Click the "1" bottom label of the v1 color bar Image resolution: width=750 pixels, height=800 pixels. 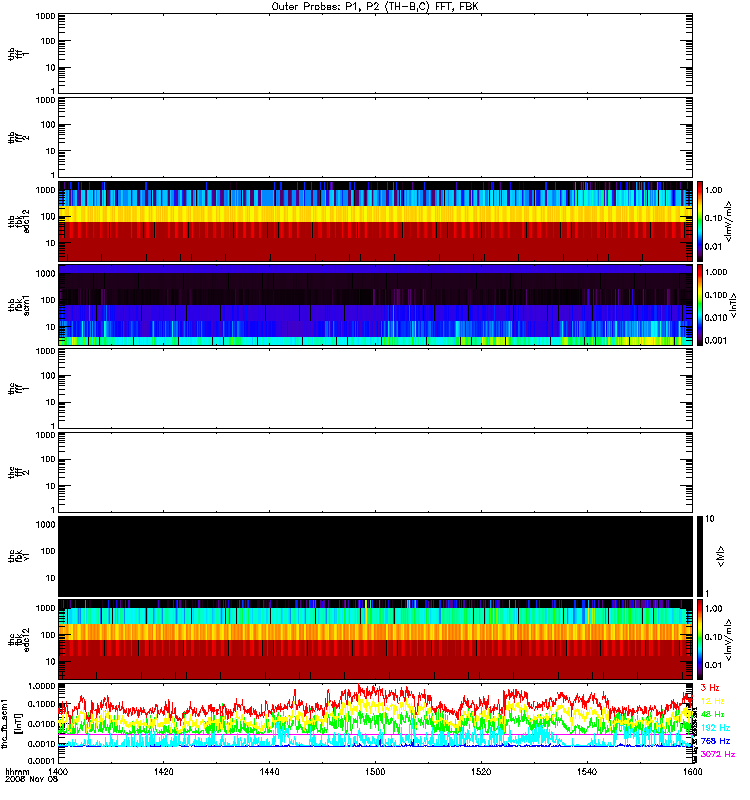(x=707, y=593)
